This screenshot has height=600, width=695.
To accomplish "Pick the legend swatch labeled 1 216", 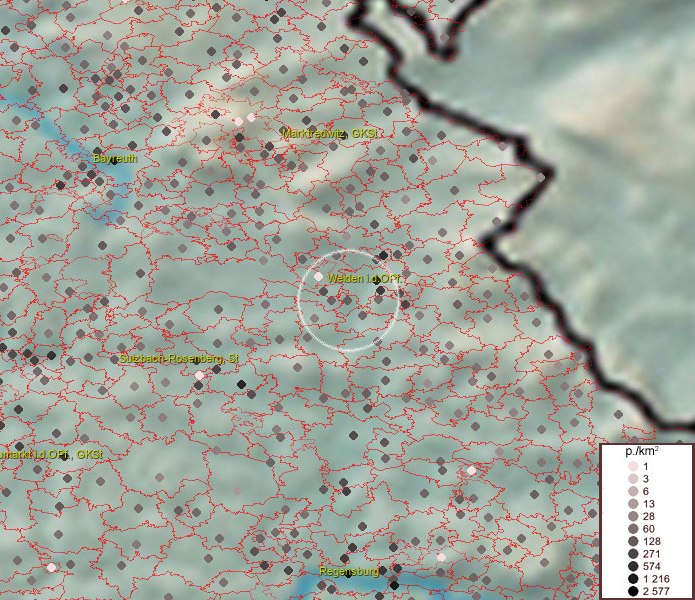I will pyautogui.click(x=632, y=579).
